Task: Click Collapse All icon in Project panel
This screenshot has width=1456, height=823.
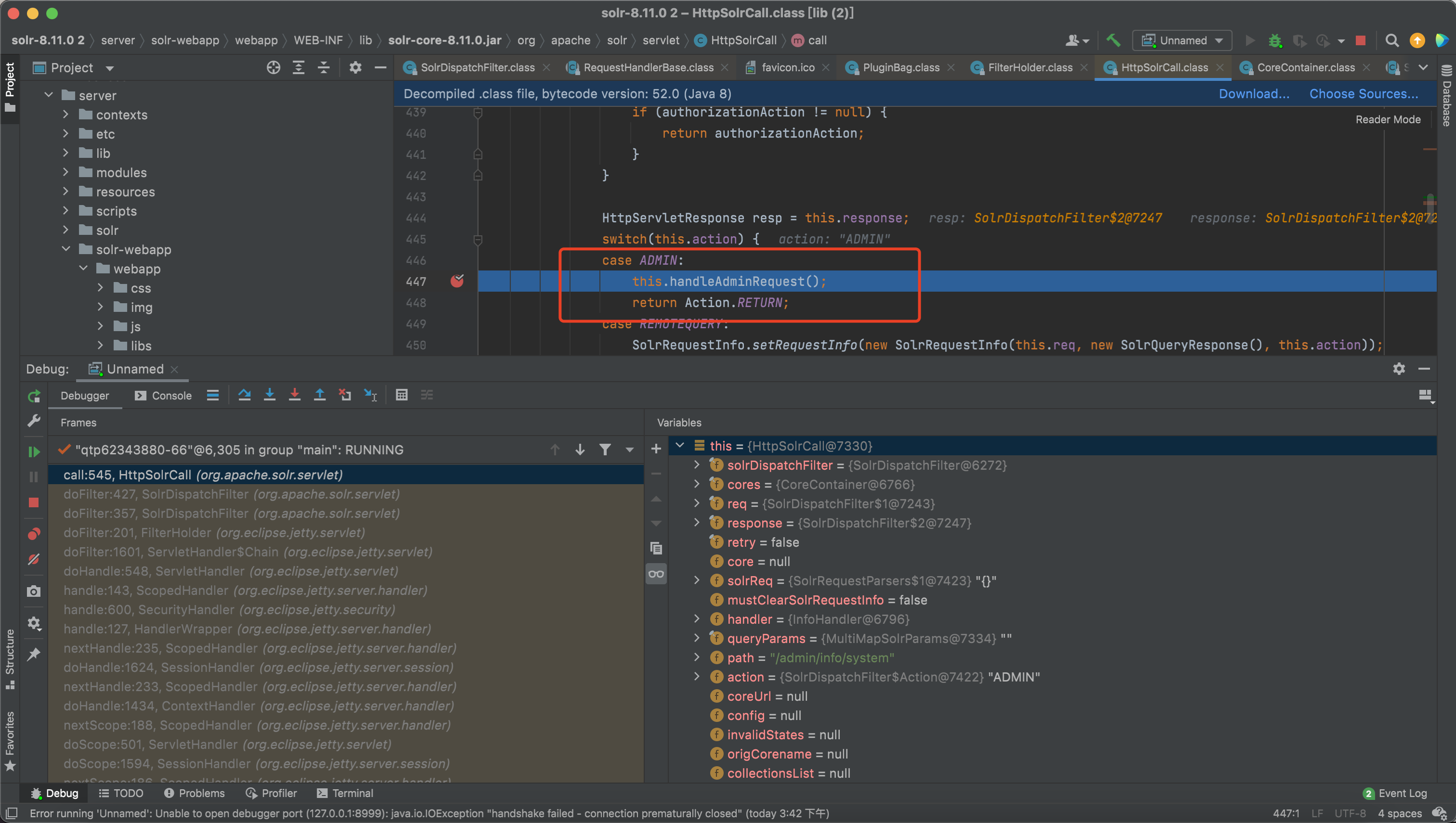Action: [x=324, y=68]
